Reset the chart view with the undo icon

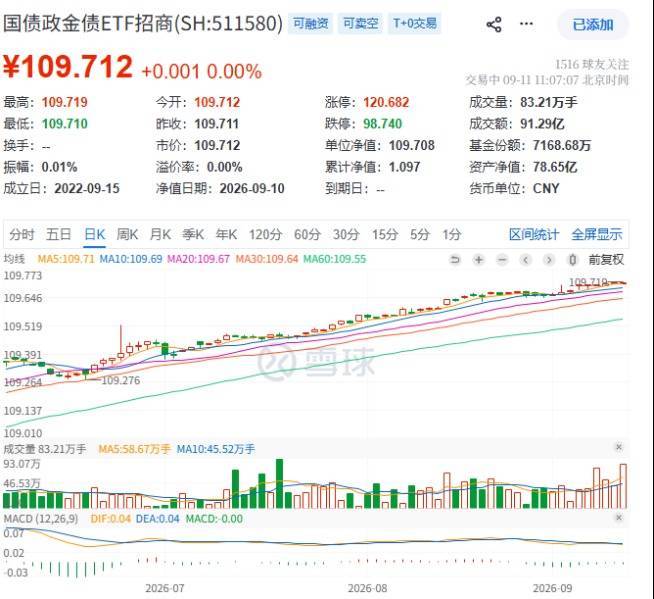[x=455, y=260]
